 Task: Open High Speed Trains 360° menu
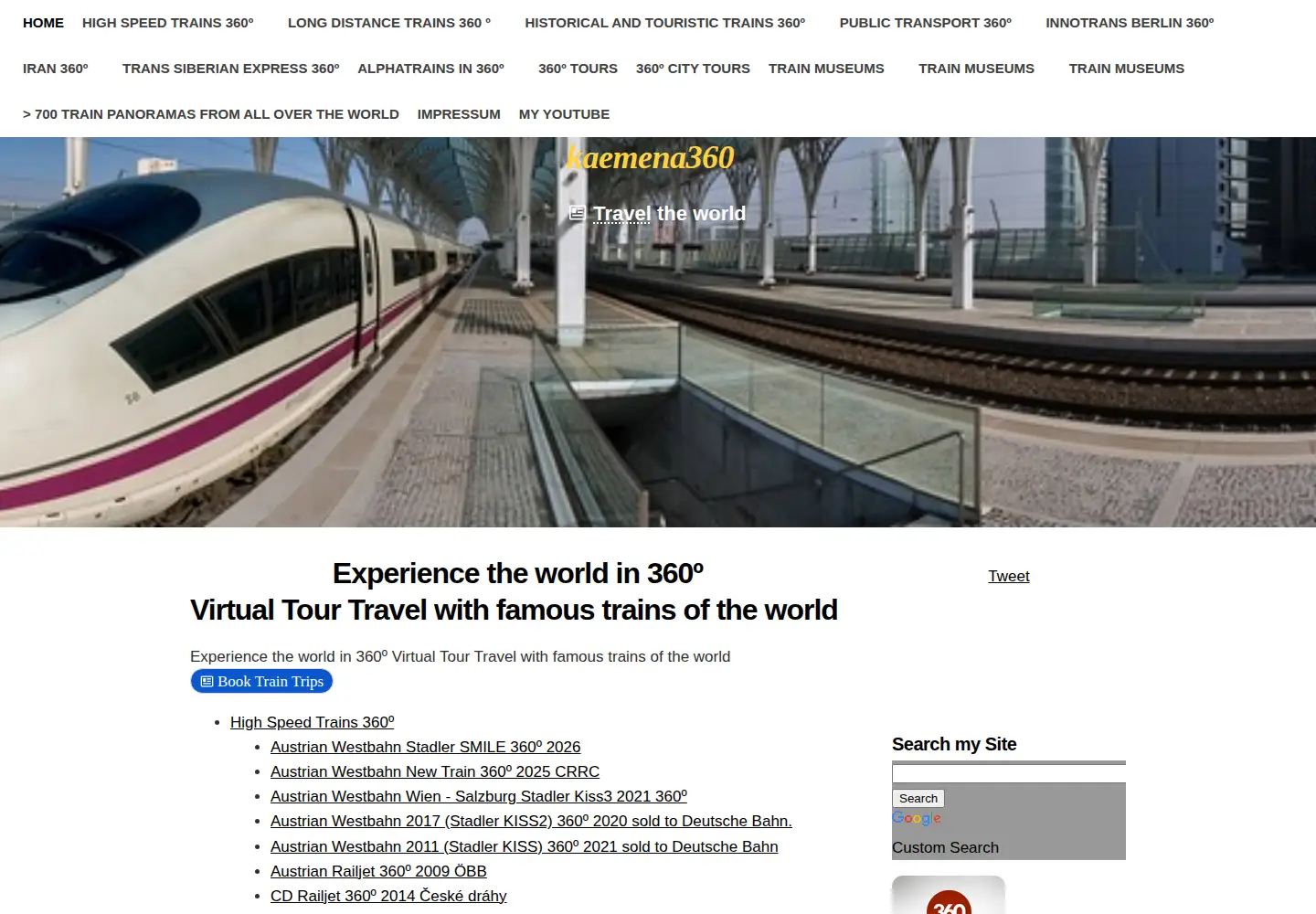[168, 23]
